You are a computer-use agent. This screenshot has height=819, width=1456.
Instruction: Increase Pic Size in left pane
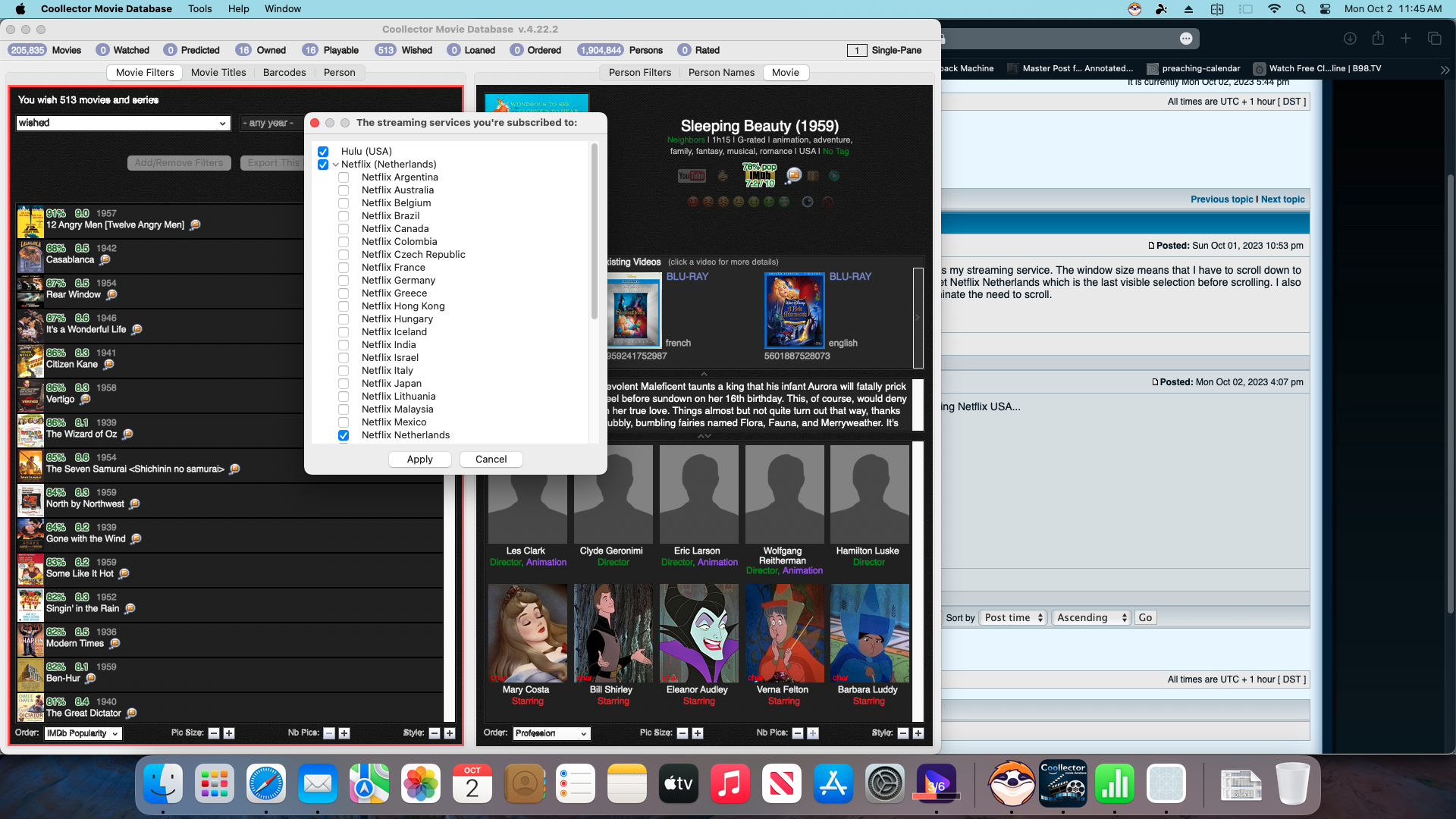229,733
